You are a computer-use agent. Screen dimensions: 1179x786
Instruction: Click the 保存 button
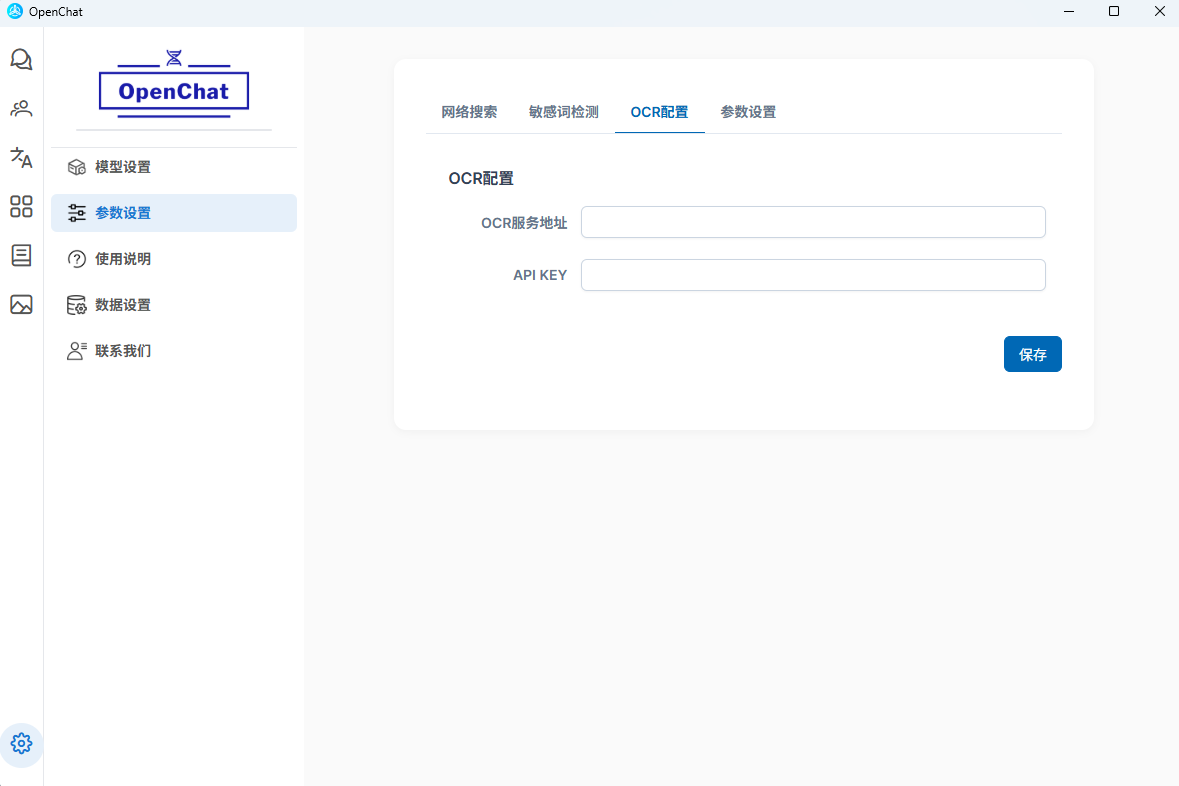(1032, 354)
